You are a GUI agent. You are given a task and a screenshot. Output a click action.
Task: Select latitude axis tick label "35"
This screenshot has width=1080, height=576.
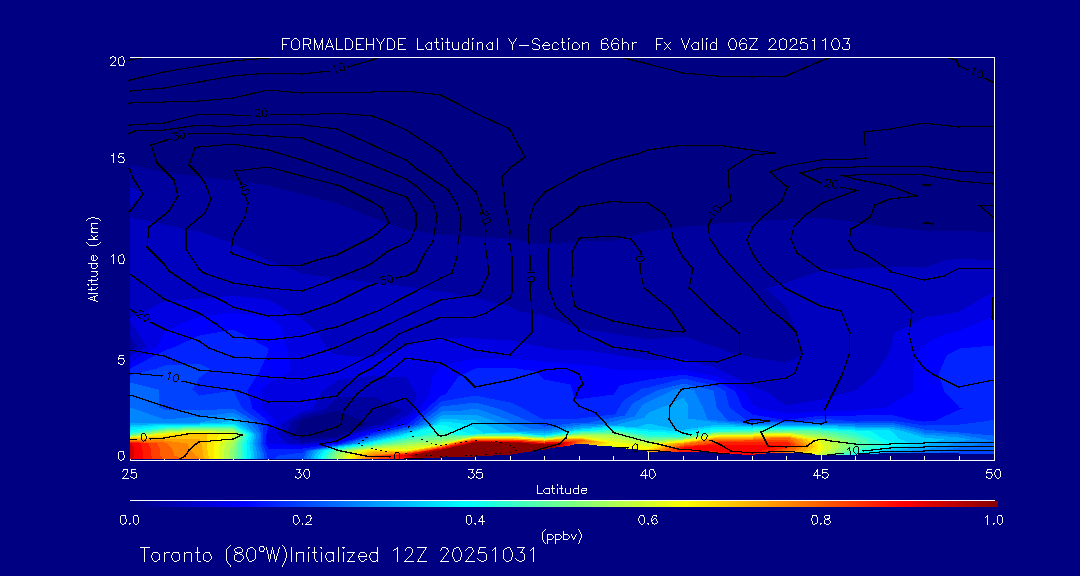(475, 474)
